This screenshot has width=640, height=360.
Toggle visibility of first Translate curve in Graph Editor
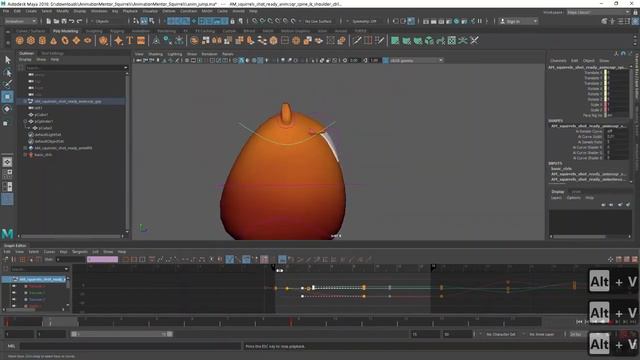pyautogui.click(x=14, y=287)
